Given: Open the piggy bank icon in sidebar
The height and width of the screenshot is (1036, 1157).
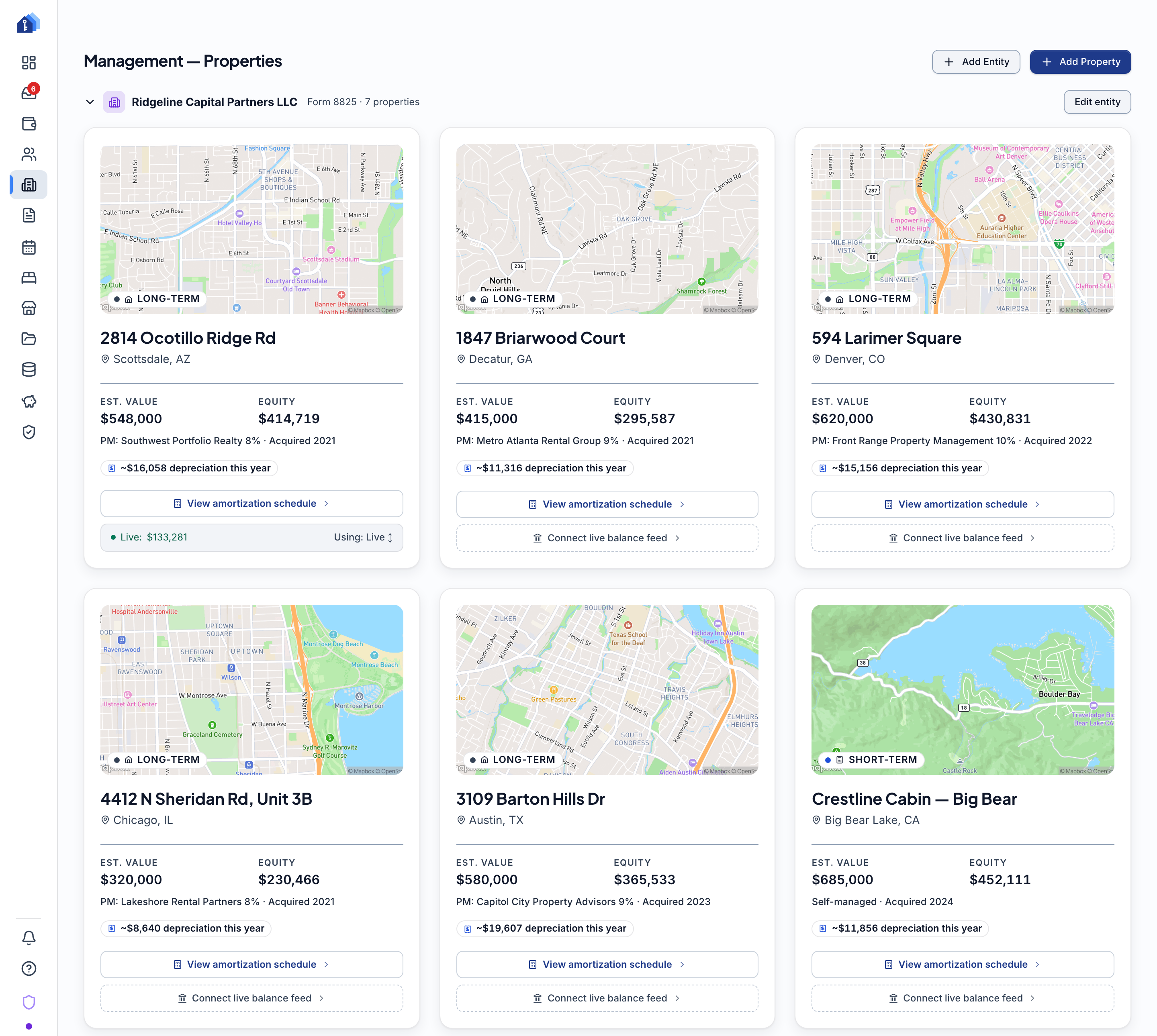Looking at the screenshot, I should coord(29,401).
